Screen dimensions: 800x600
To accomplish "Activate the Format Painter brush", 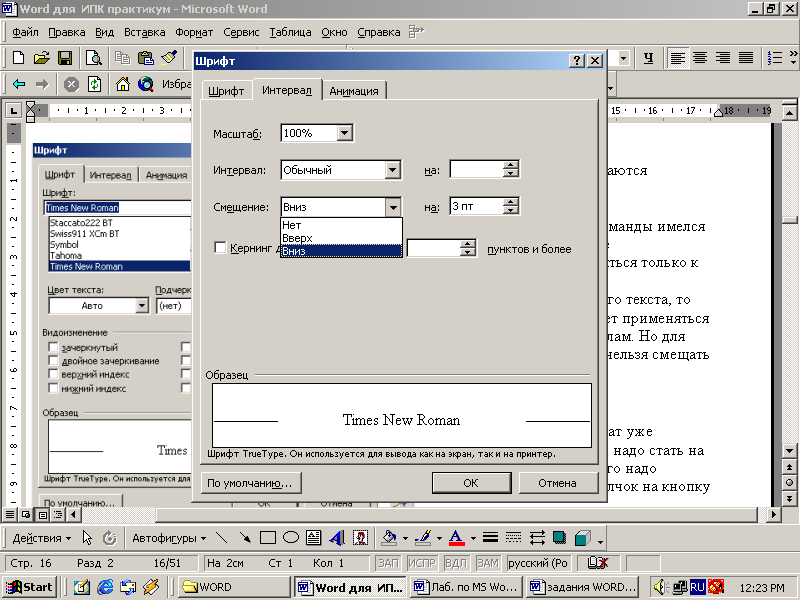I will coord(169,58).
